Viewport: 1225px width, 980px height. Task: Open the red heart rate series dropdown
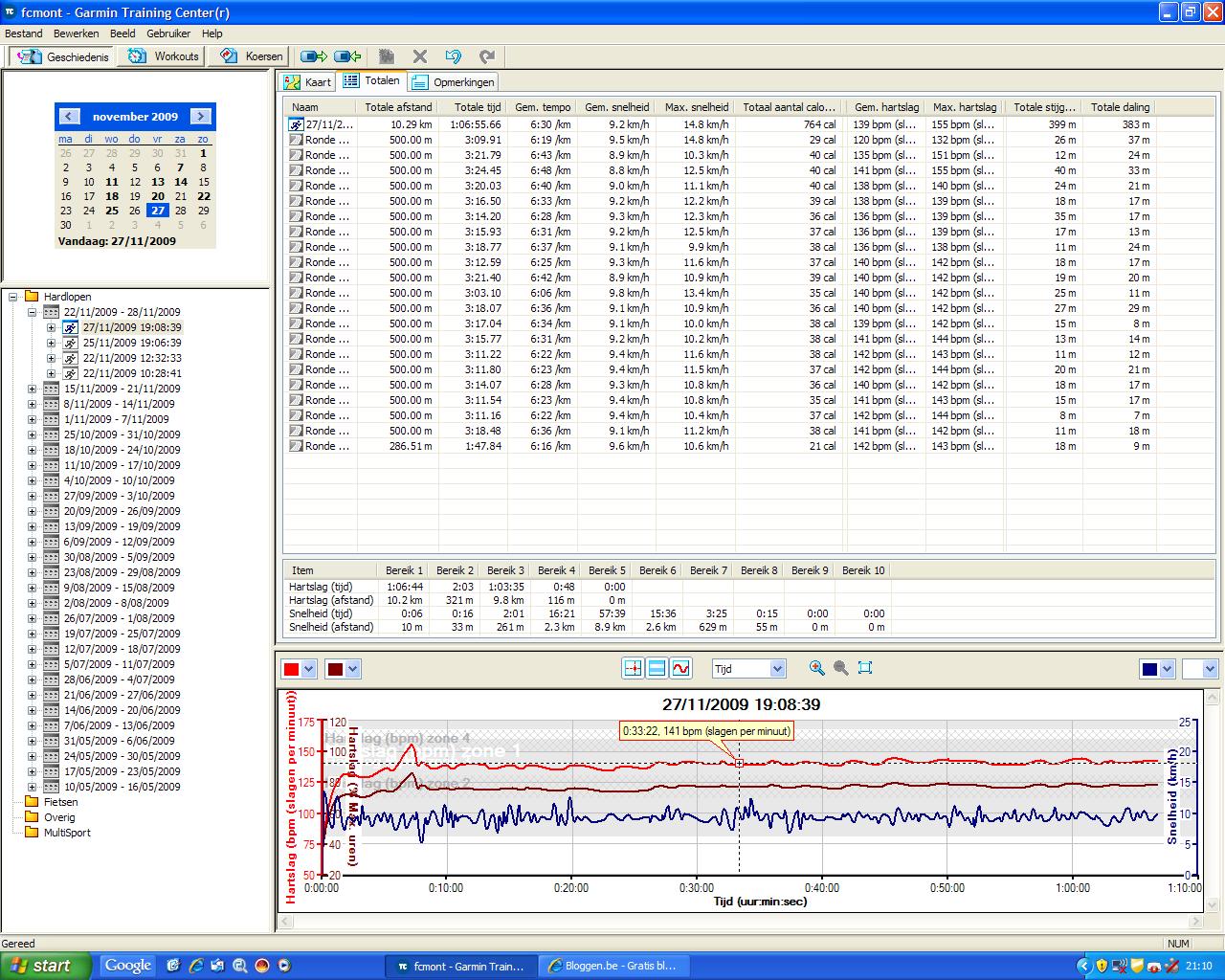click(309, 669)
